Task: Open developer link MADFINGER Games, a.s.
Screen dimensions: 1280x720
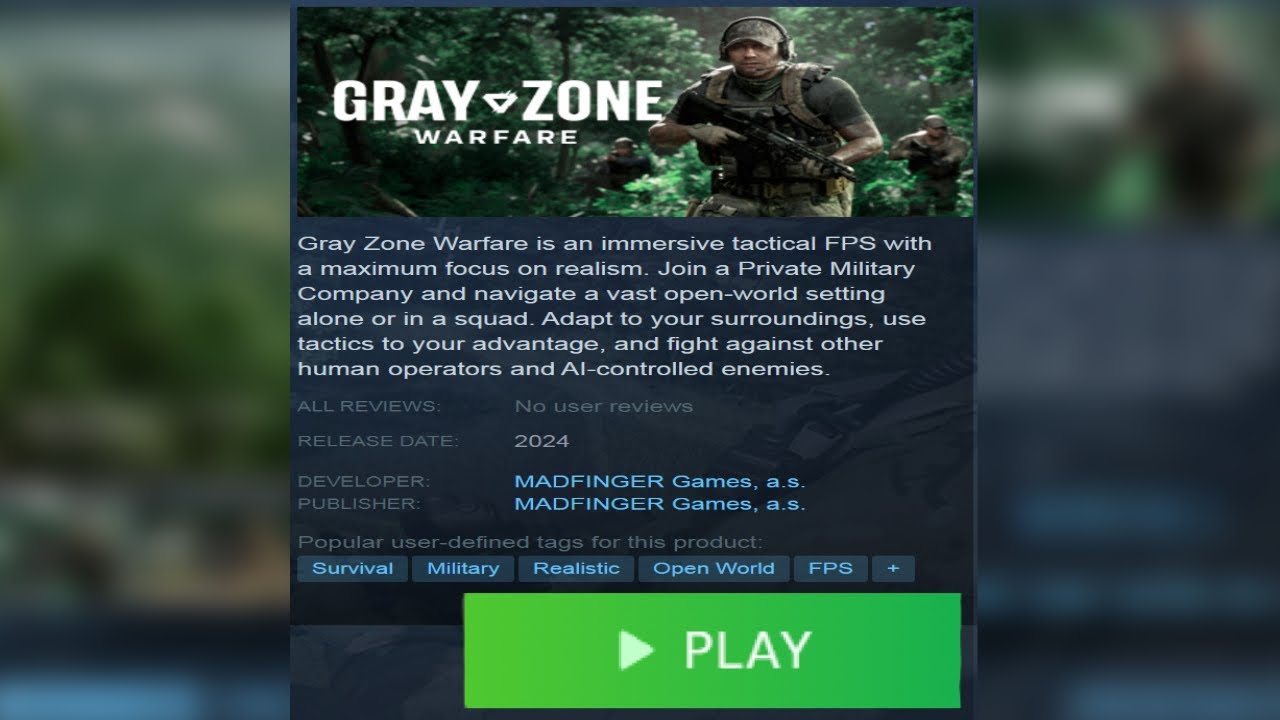Action: click(x=659, y=481)
